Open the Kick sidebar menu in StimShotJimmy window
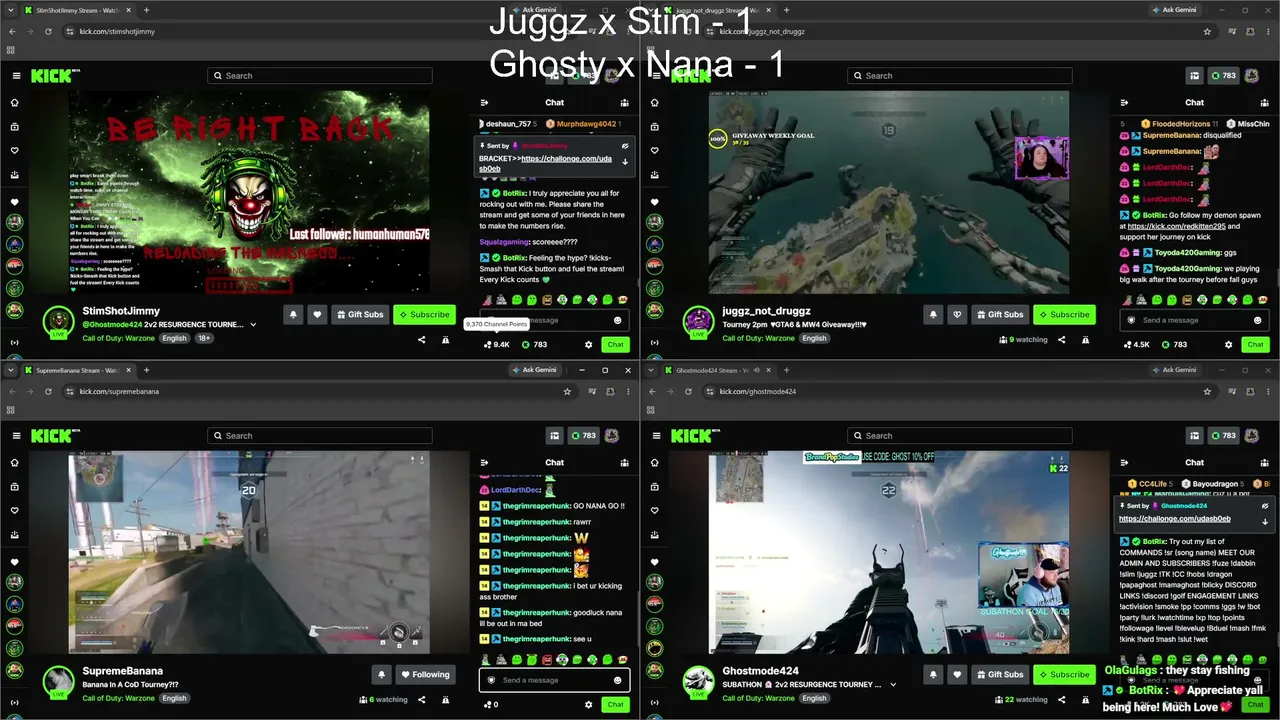This screenshot has width=1280, height=720. [16, 76]
